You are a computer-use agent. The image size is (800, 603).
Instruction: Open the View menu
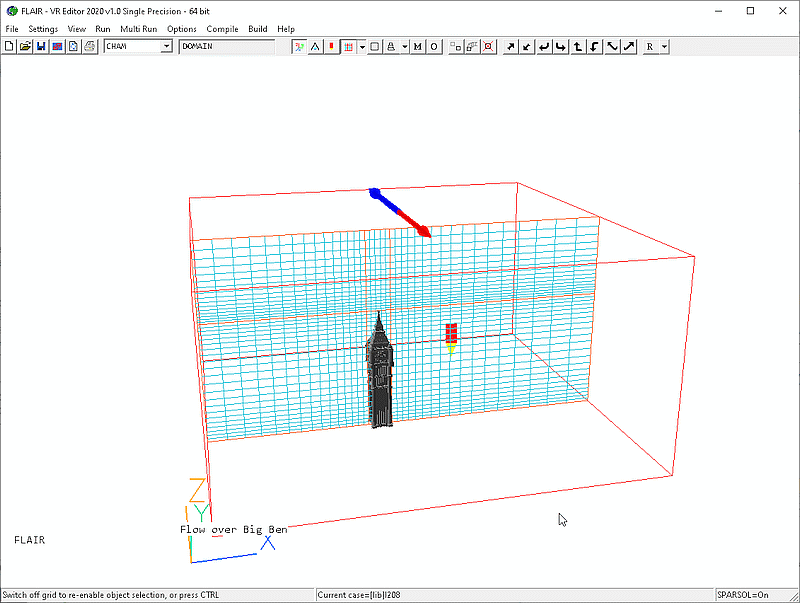pyautogui.click(x=77, y=29)
